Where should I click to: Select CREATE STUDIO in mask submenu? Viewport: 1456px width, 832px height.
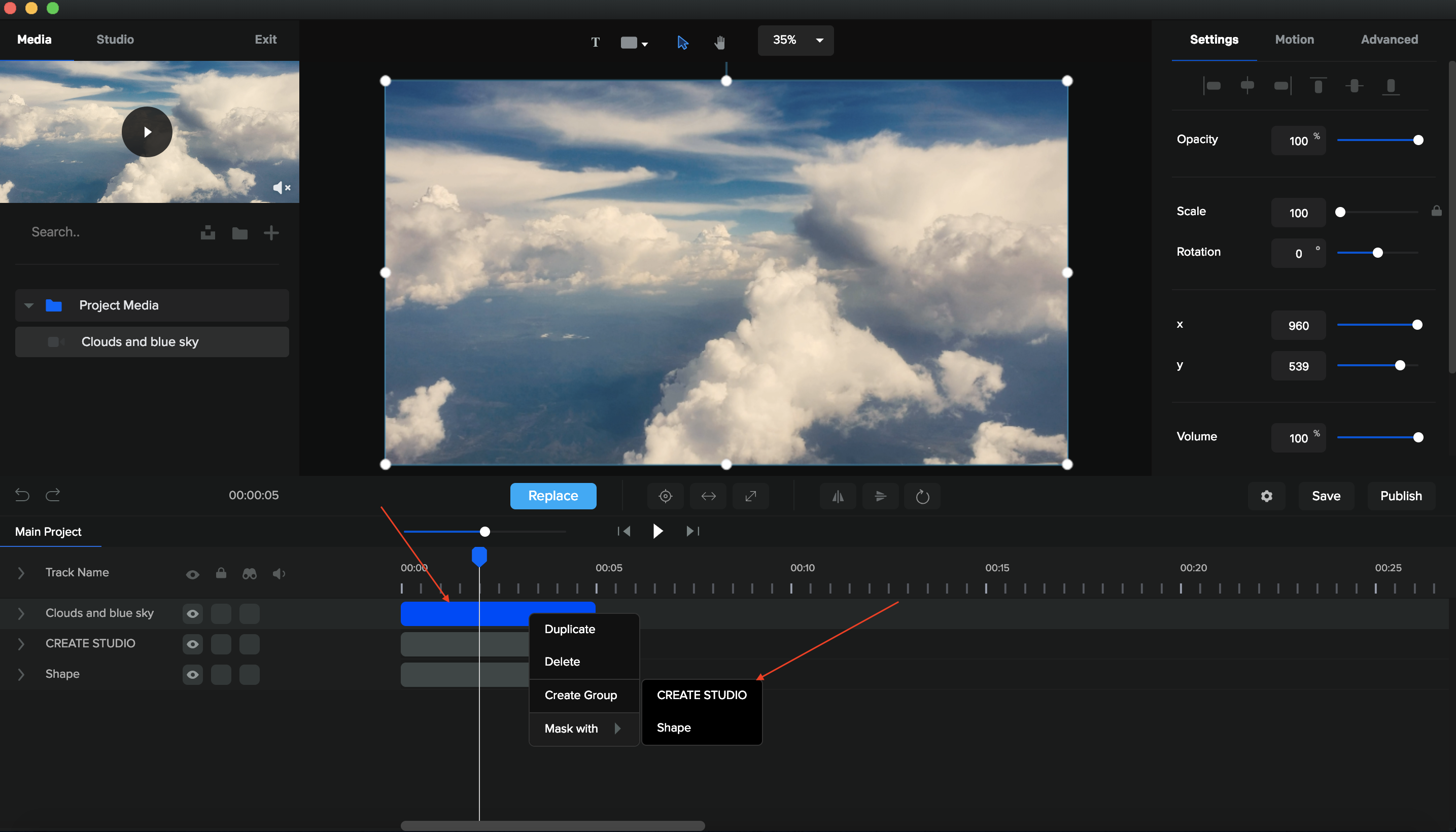coord(702,696)
